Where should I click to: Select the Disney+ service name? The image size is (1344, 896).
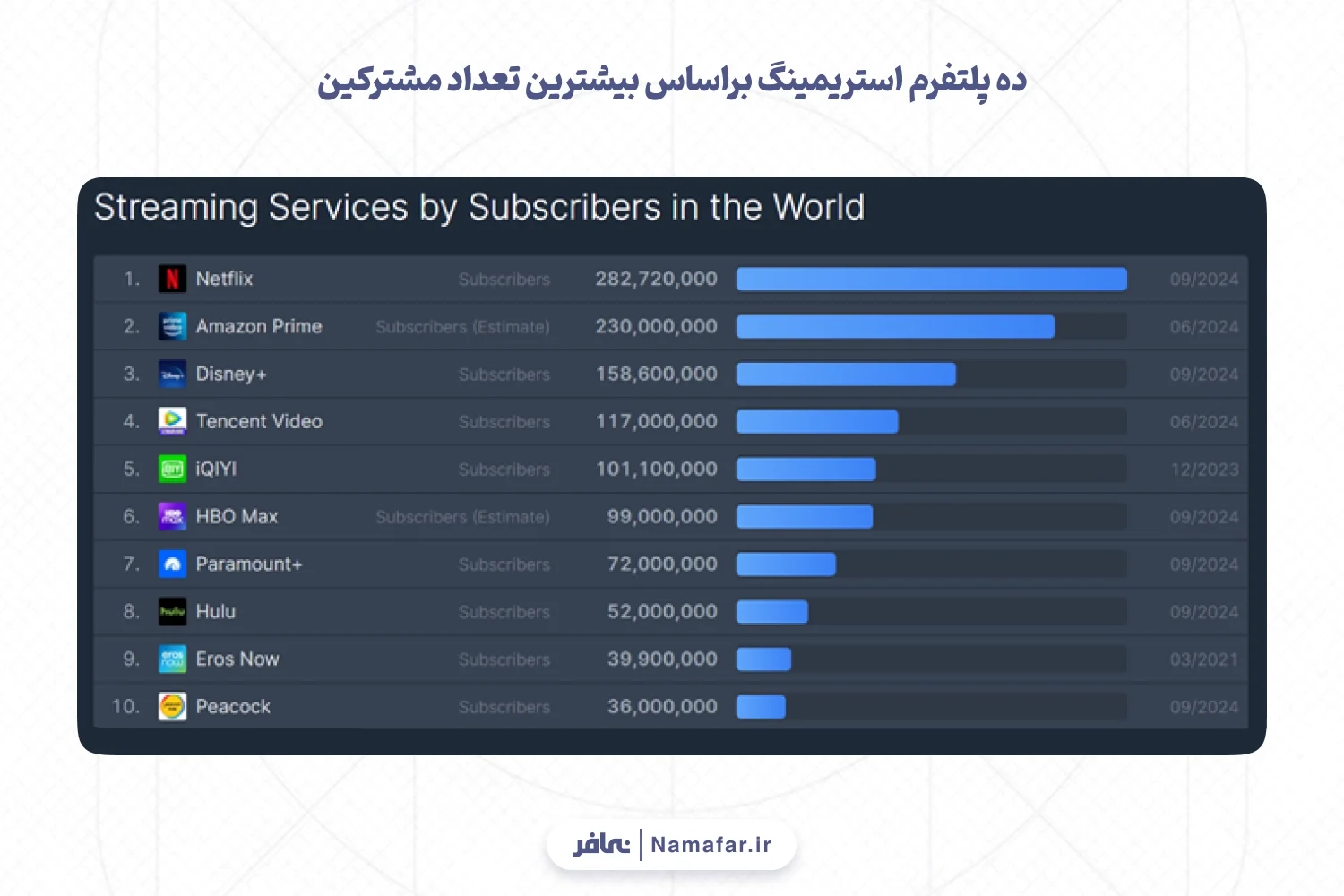tap(231, 374)
